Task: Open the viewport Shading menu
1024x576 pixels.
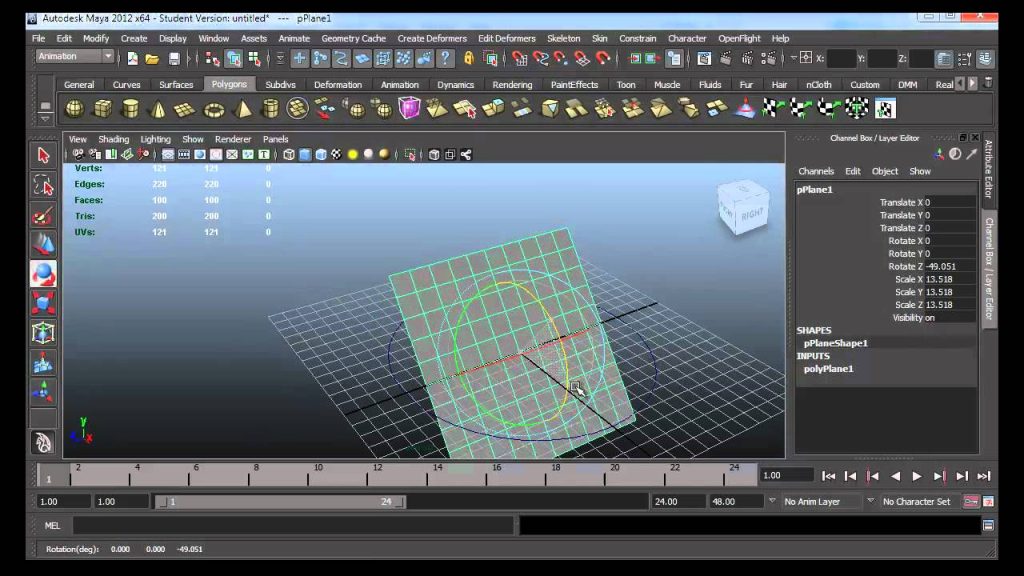Action: pyautogui.click(x=114, y=139)
